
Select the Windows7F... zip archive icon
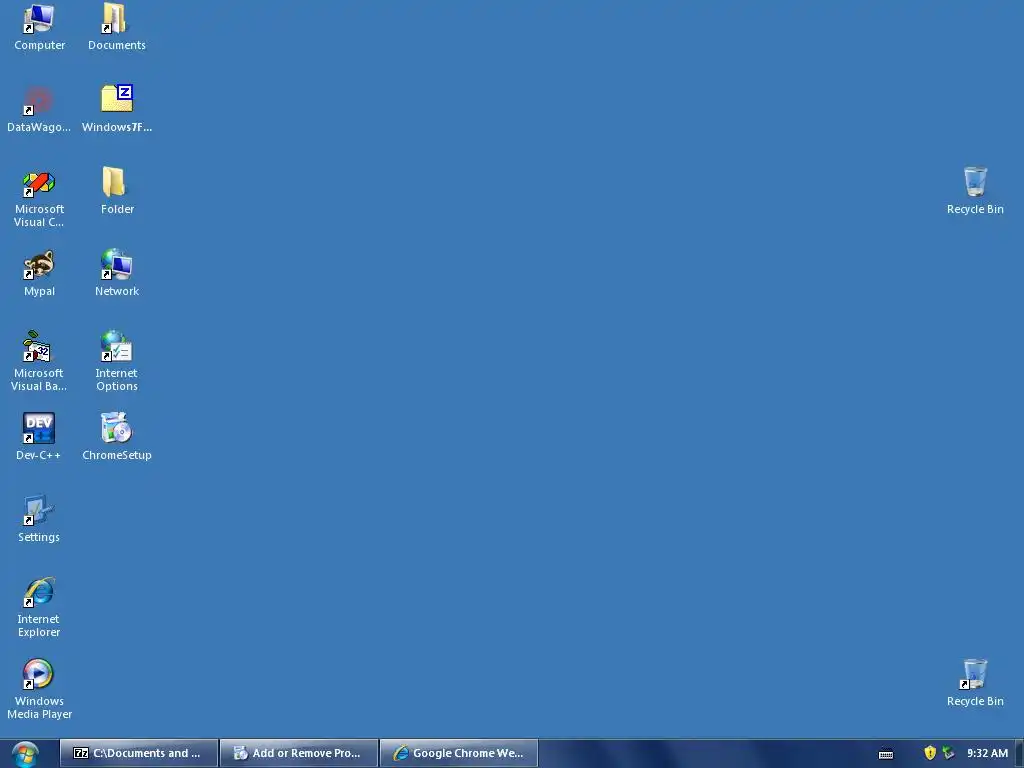point(117,109)
